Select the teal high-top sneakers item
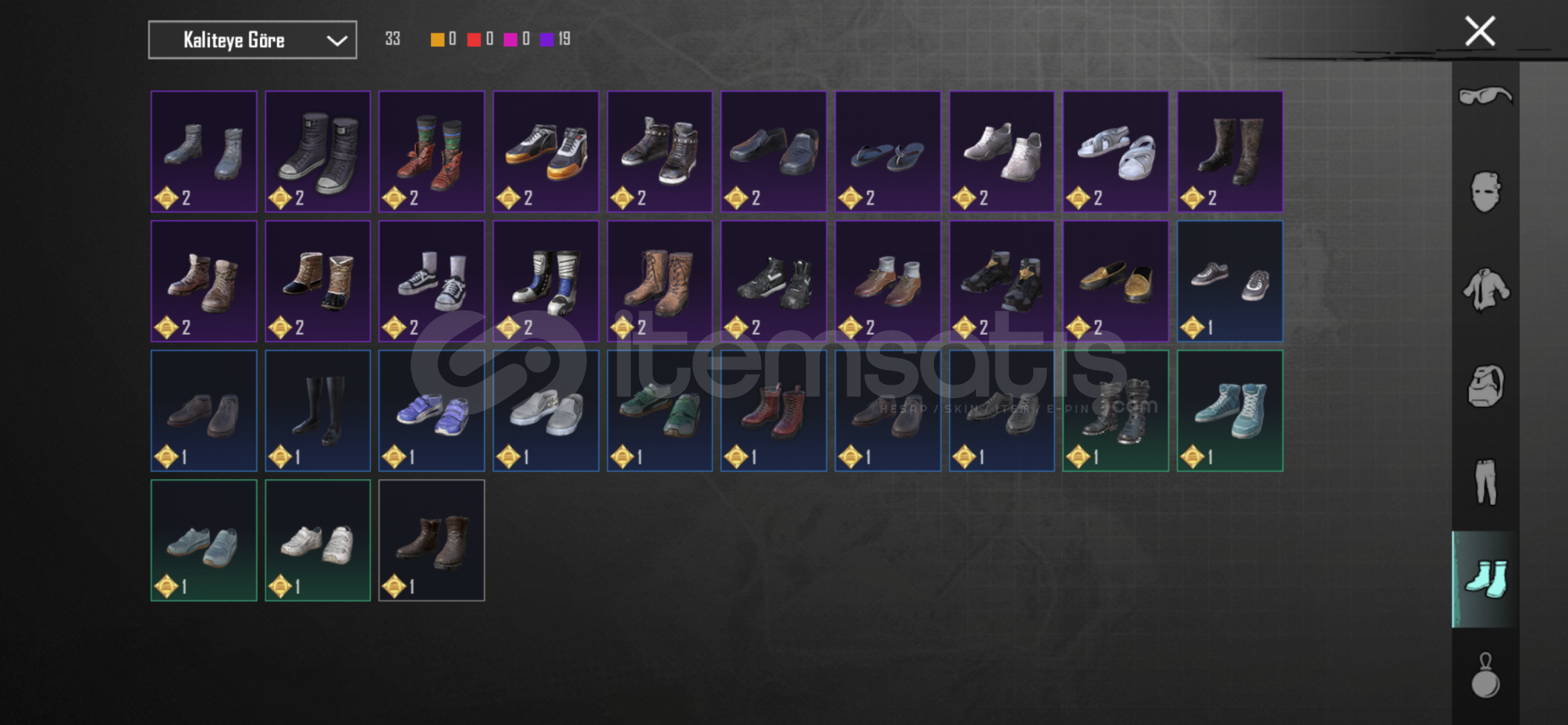1568x725 pixels. pyautogui.click(x=1230, y=411)
